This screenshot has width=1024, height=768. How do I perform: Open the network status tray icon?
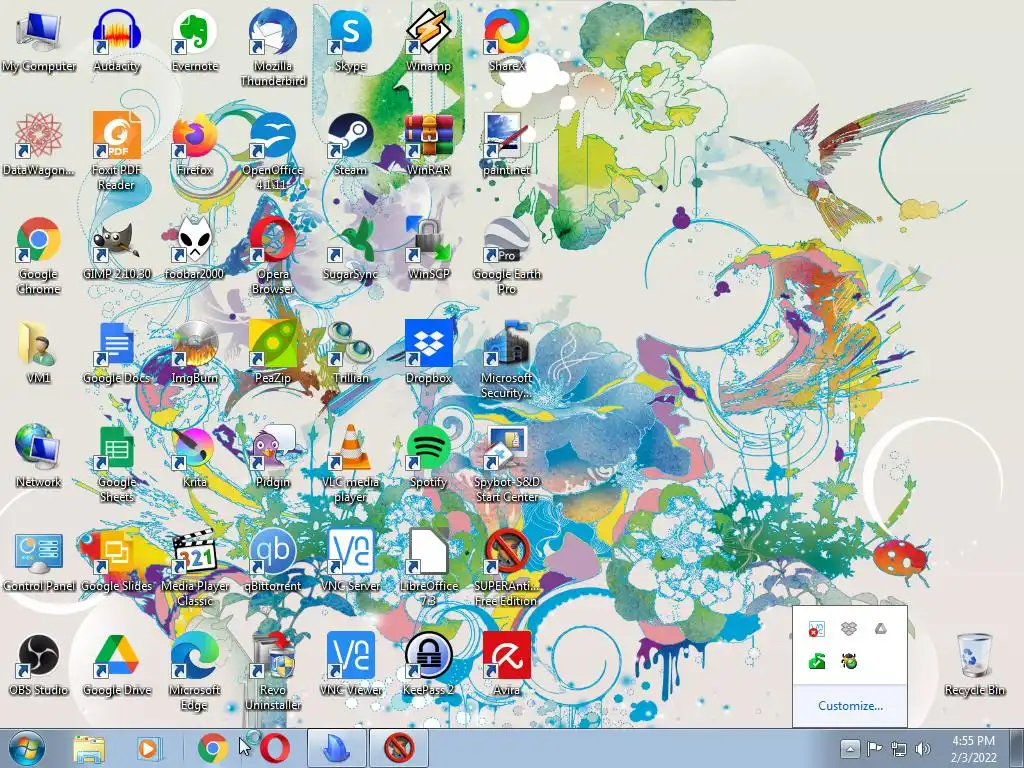pos(899,748)
